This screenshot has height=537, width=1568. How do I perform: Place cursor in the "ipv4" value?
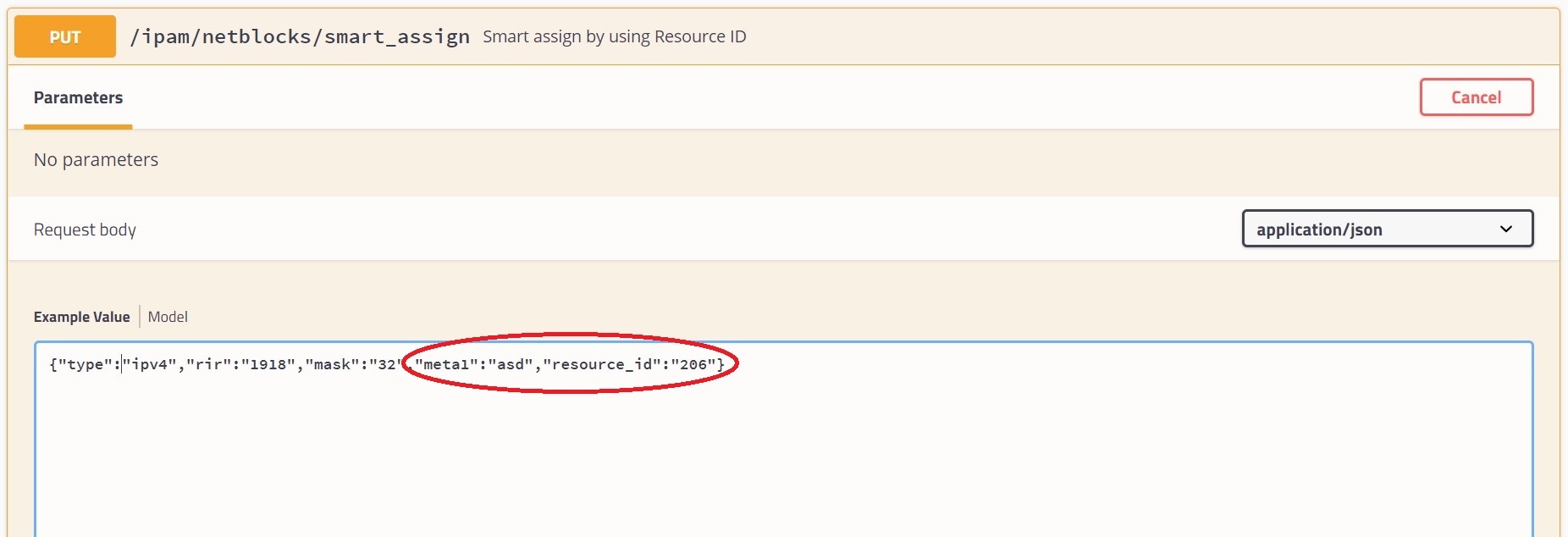[x=150, y=364]
